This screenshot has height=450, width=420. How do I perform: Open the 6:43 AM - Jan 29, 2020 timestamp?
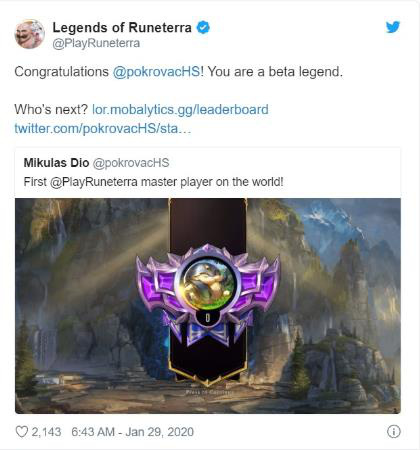(132, 432)
